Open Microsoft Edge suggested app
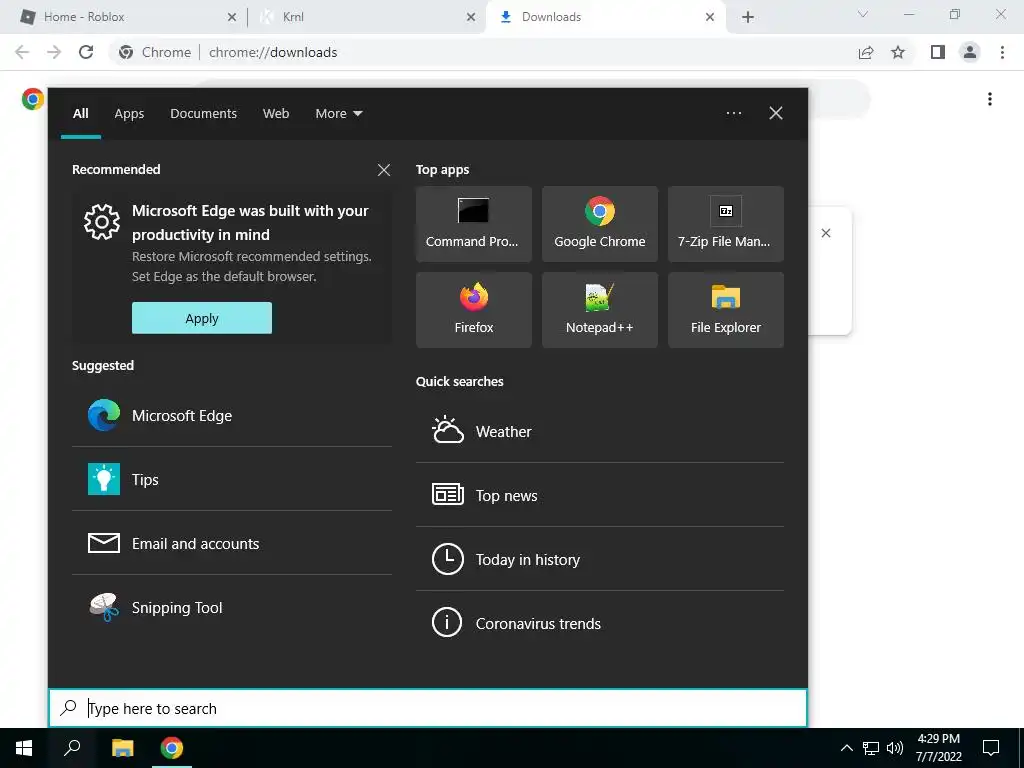This screenshot has height=768, width=1024. (x=232, y=415)
